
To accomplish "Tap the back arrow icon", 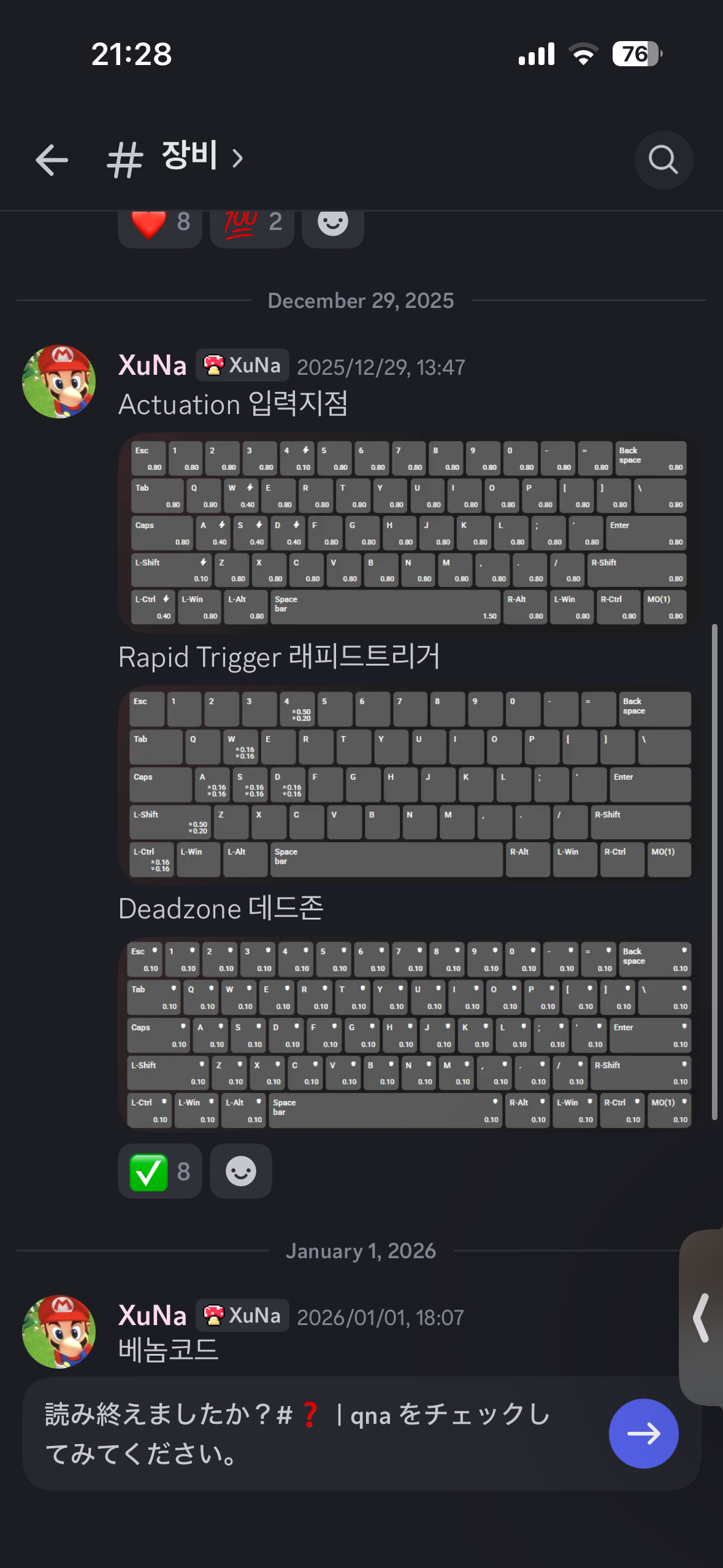I will pos(52,160).
